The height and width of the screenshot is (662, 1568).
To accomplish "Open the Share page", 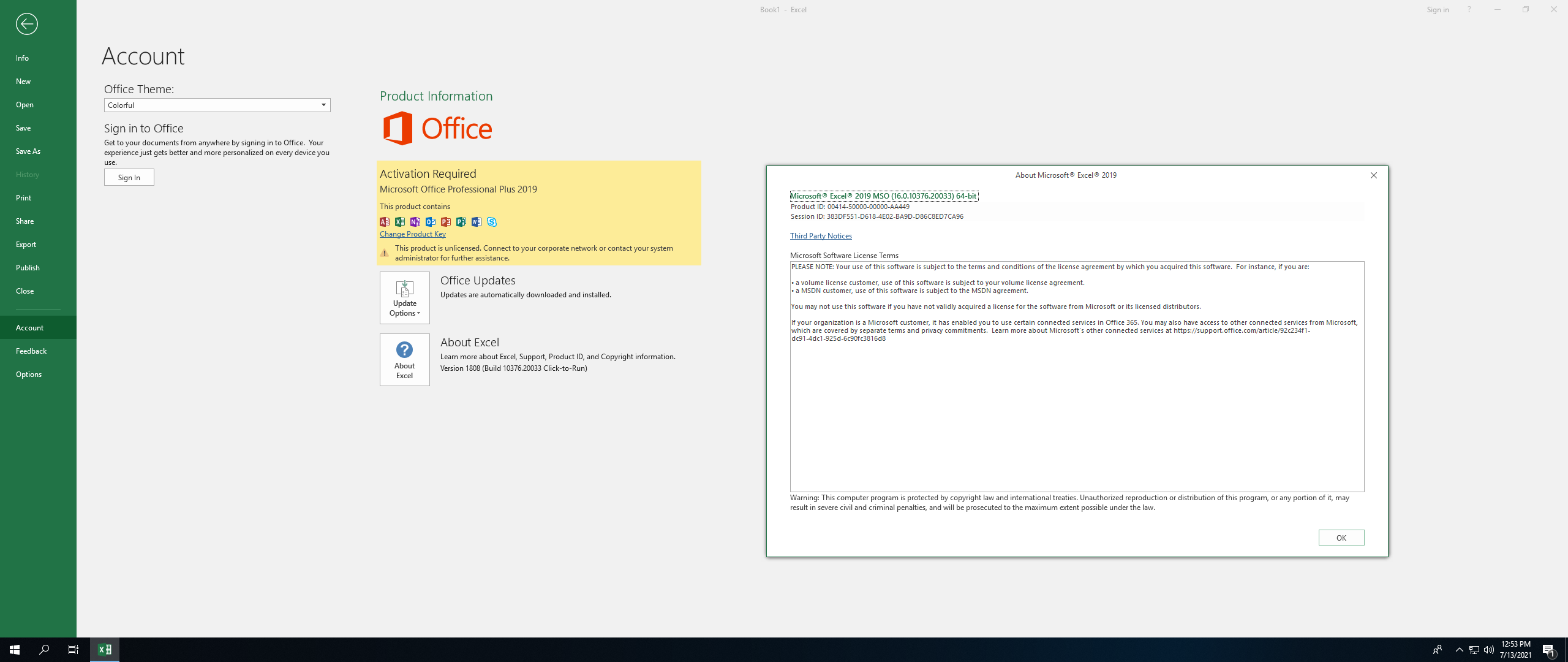I will 38,221.
